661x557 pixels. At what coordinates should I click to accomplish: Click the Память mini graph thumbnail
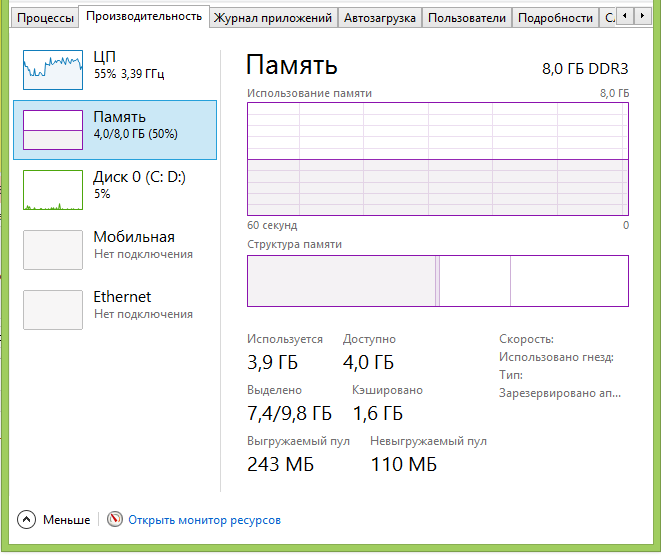click(53, 130)
